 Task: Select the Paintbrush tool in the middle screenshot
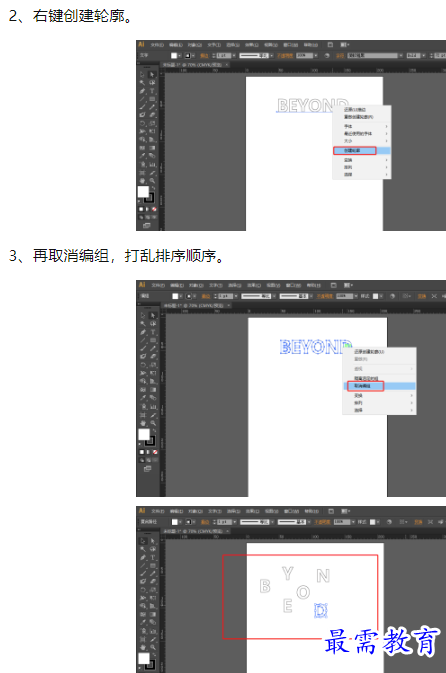coord(143,348)
